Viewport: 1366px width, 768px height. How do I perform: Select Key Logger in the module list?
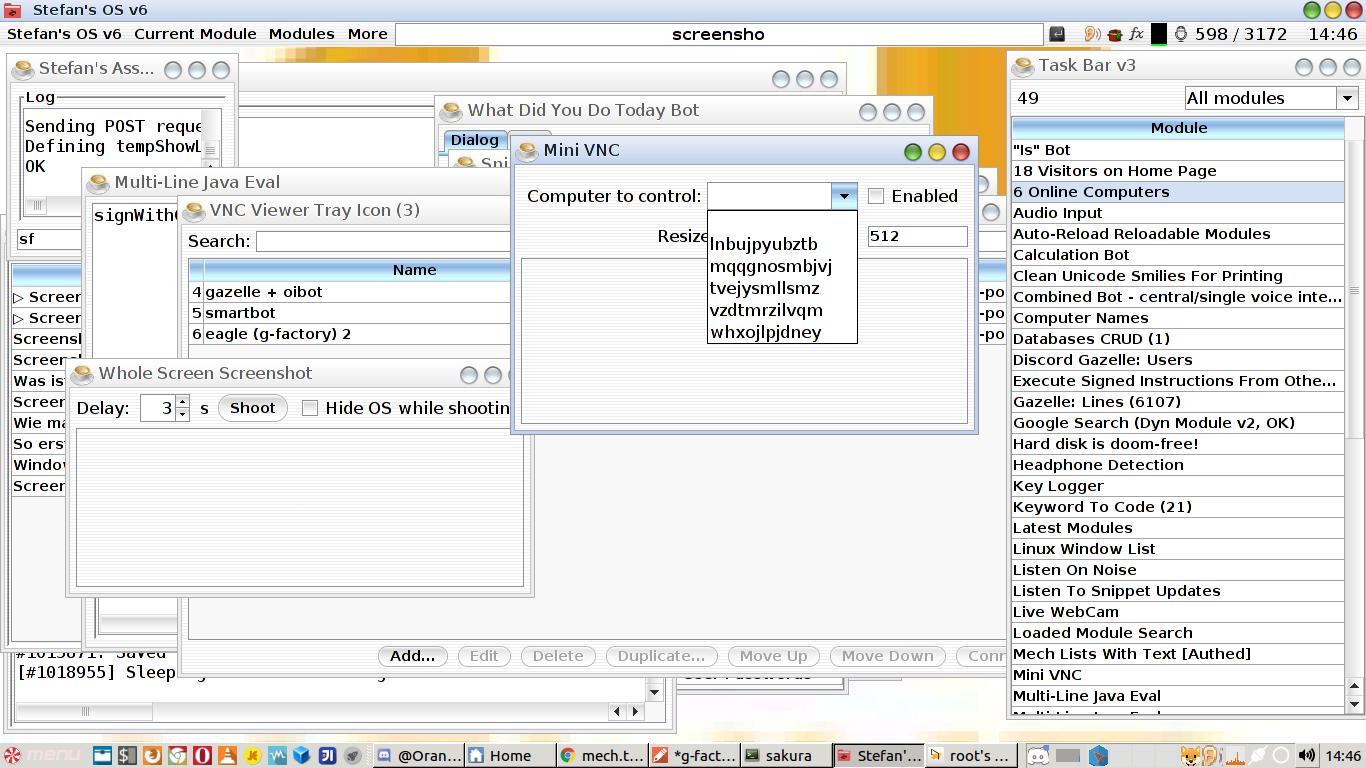[1058, 486]
